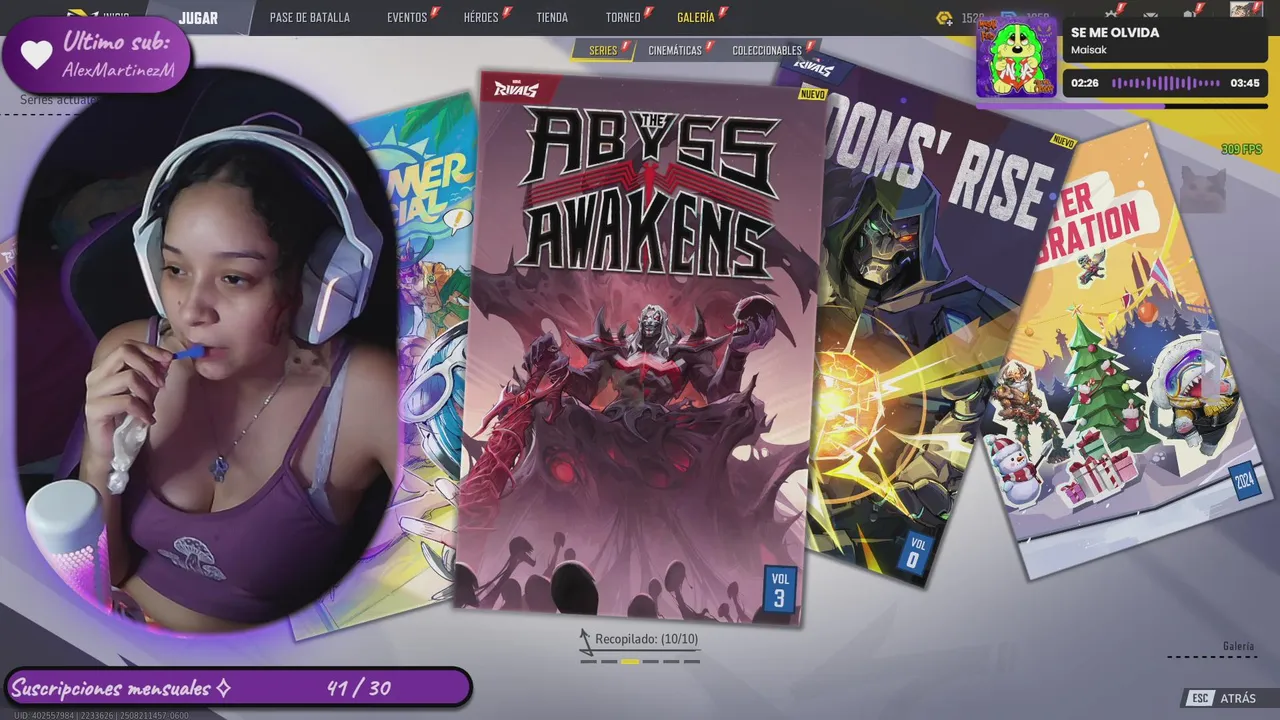Click the VOL 3 badge on Abyss Awakens
The width and height of the screenshot is (1280, 720).
point(779,590)
